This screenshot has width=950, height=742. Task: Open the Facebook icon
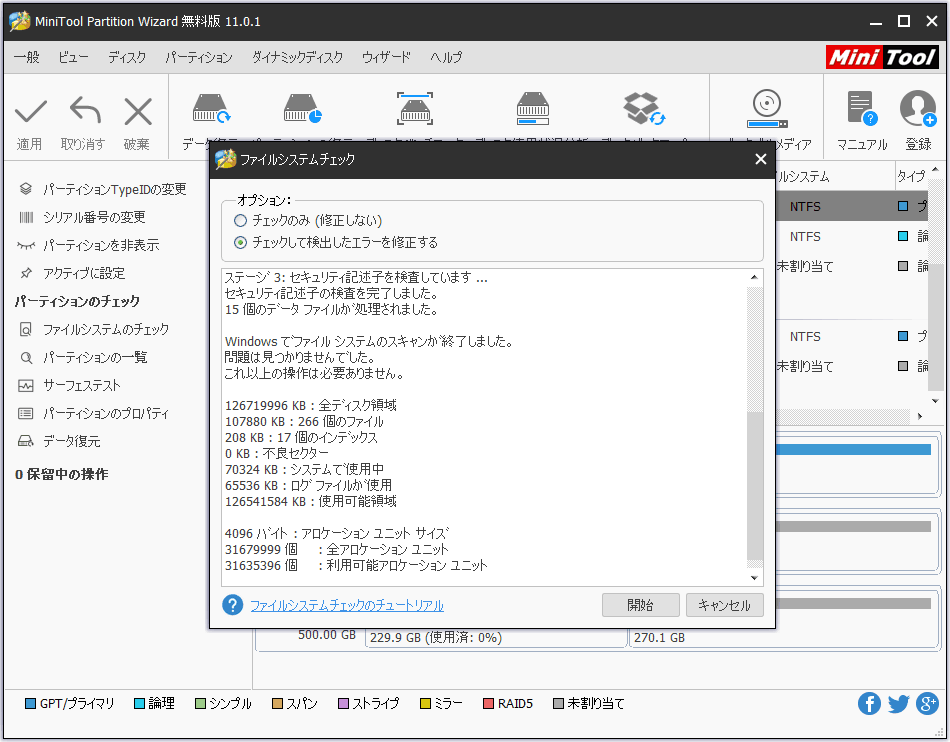869,703
